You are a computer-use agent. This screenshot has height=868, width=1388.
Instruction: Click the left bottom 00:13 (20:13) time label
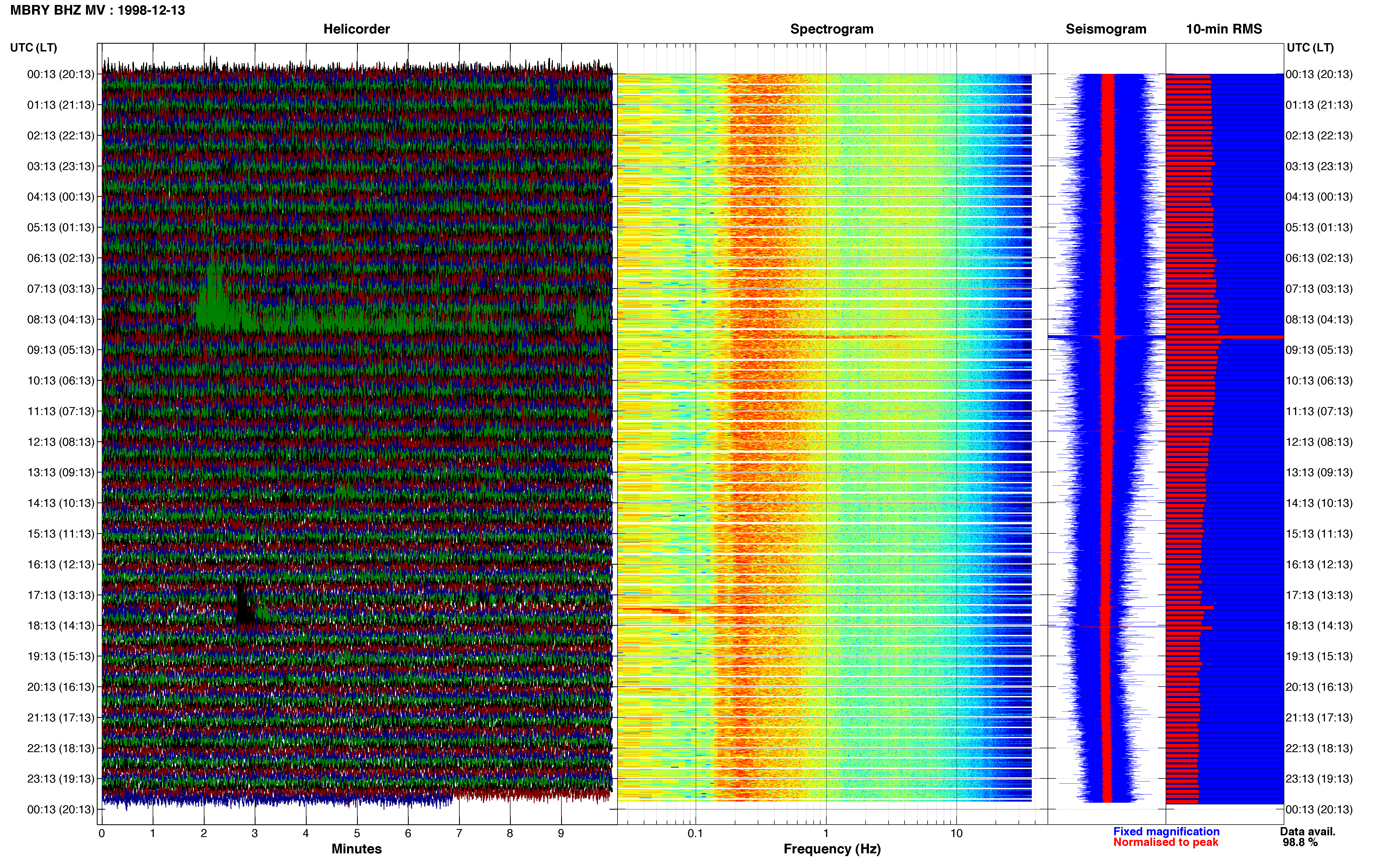pyautogui.click(x=61, y=809)
